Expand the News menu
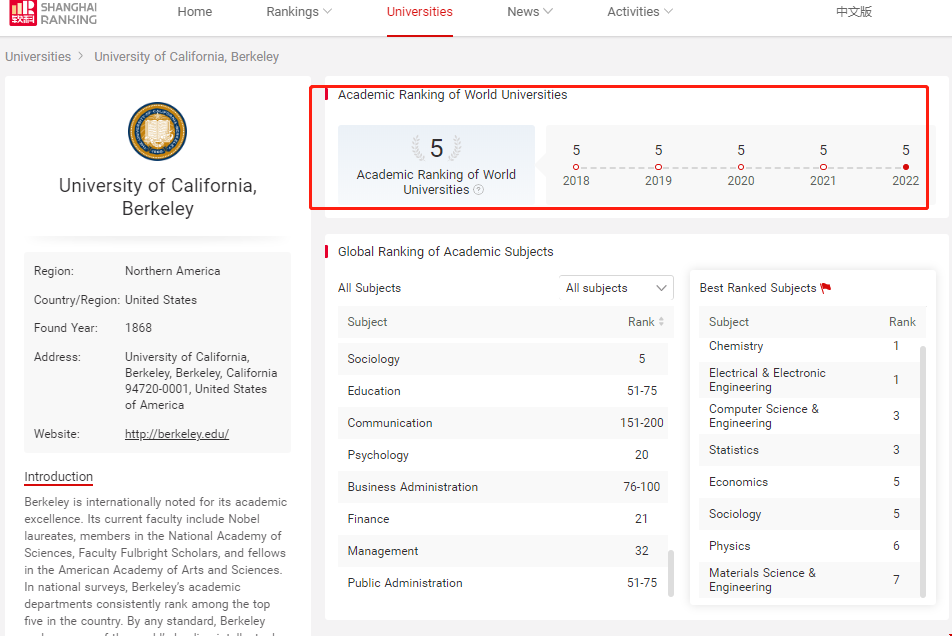952x636 pixels. point(529,12)
